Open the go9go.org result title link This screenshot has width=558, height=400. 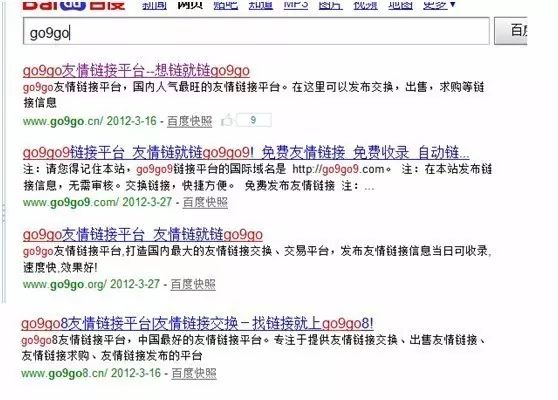(x=143, y=235)
